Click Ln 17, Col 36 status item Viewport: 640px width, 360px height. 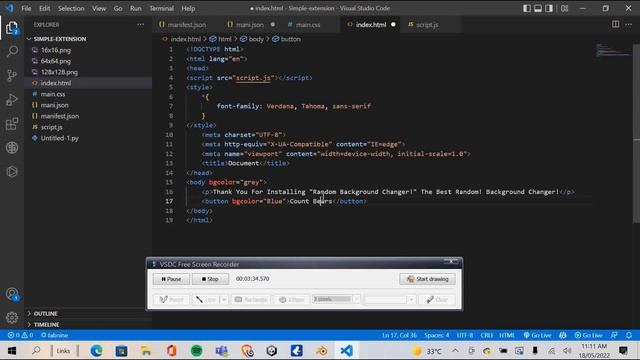[x=399, y=335]
